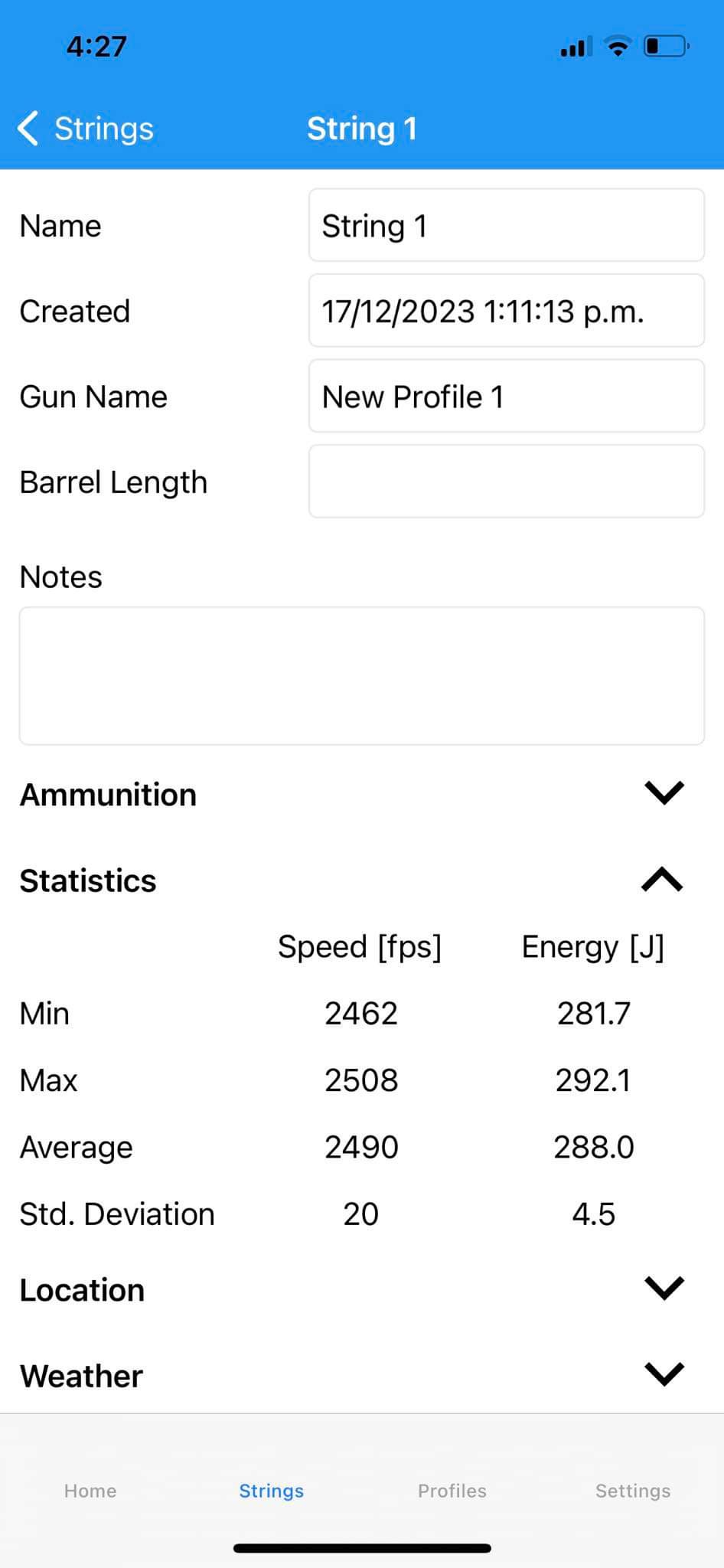
Task: Open the Home tab
Action: (90, 1491)
